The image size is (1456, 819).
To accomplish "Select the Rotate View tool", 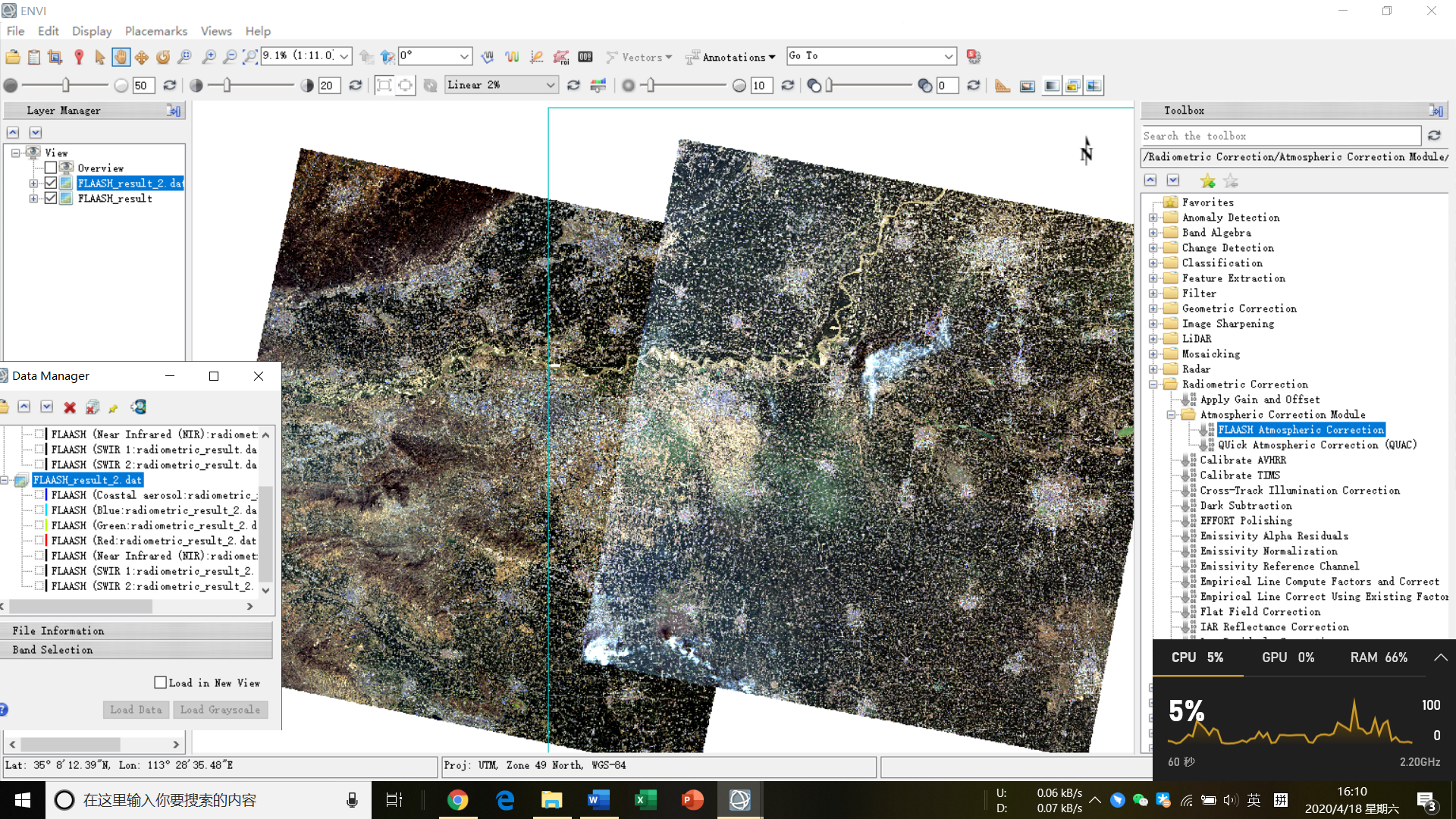I will click(x=163, y=57).
